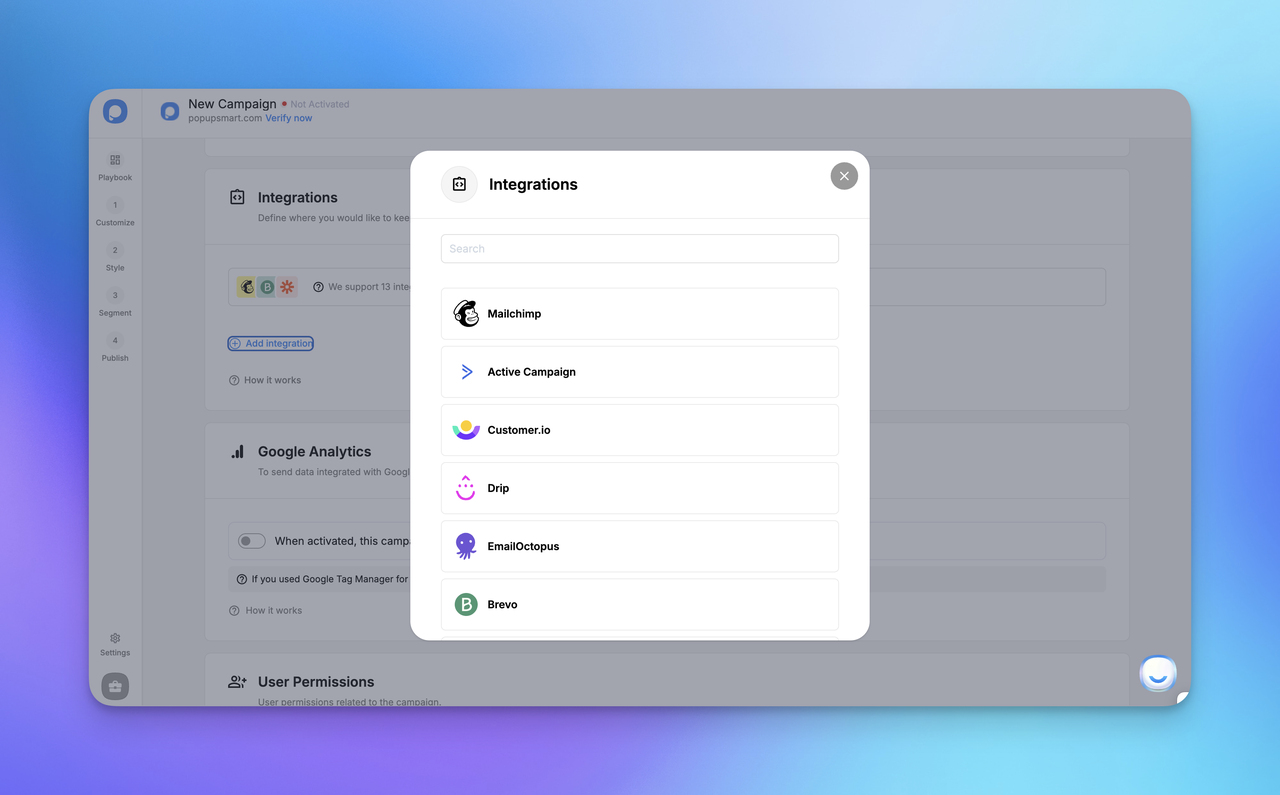1280x795 pixels.
Task: Choose the Active Campaign integration row
Action: (x=639, y=372)
